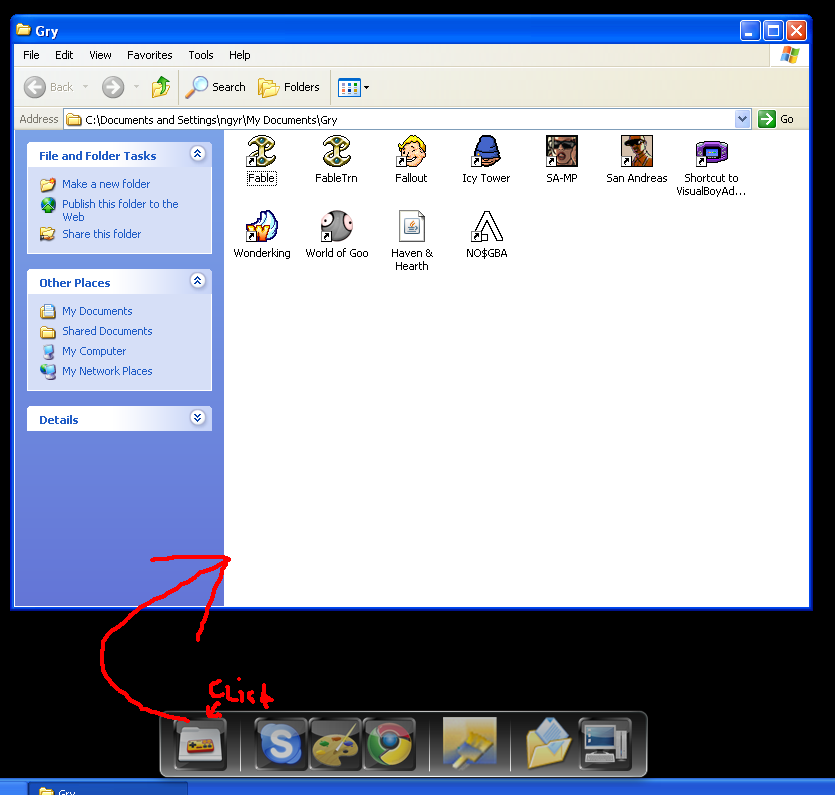This screenshot has height=795, width=835.
Task: Select the SA-MP shortcut icon
Action: coord(561,151)
